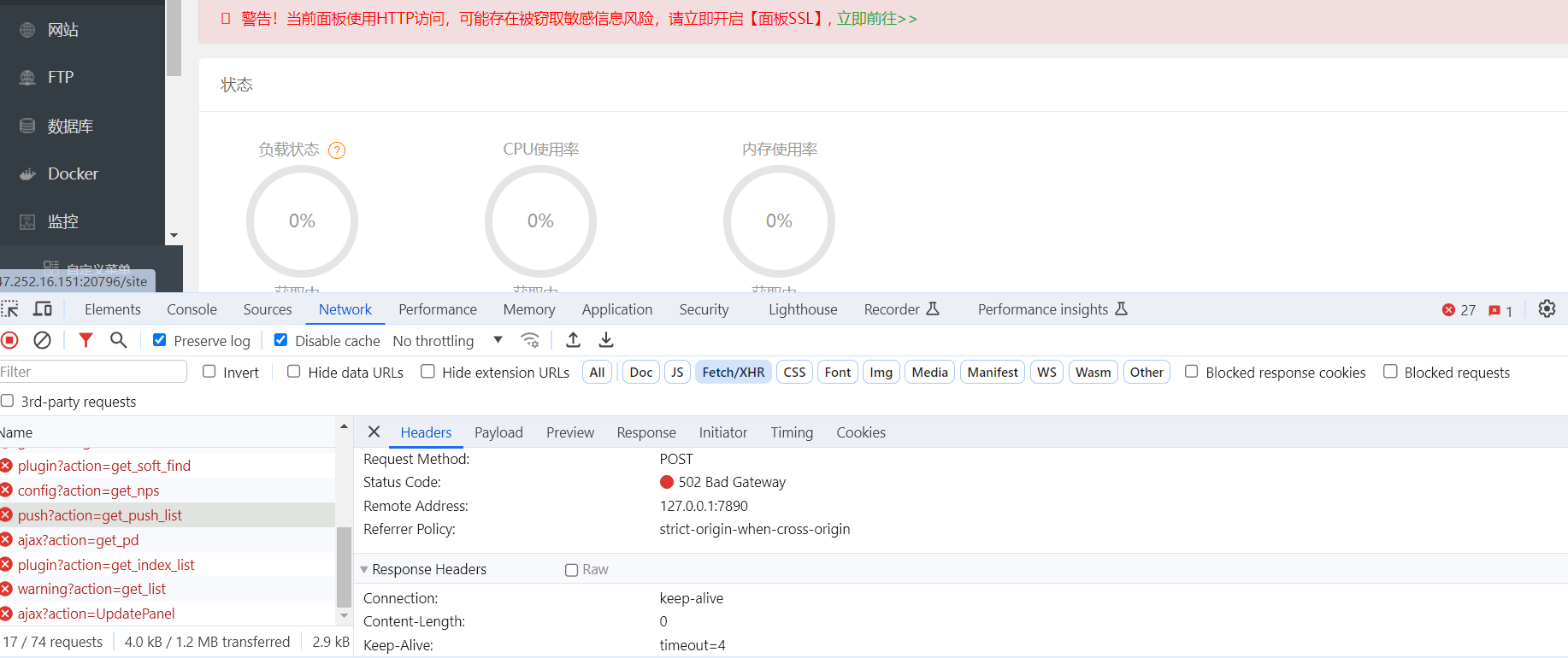Open the Sources panel

coord(268,309)
